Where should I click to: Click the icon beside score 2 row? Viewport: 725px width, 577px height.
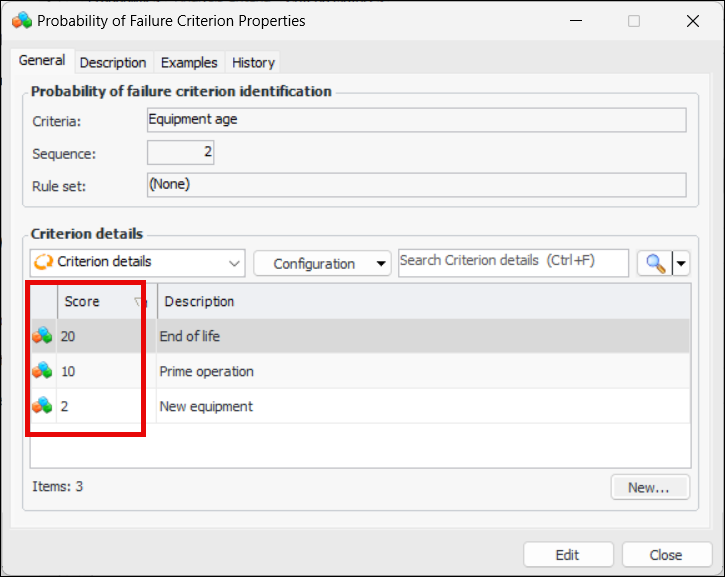42,406
